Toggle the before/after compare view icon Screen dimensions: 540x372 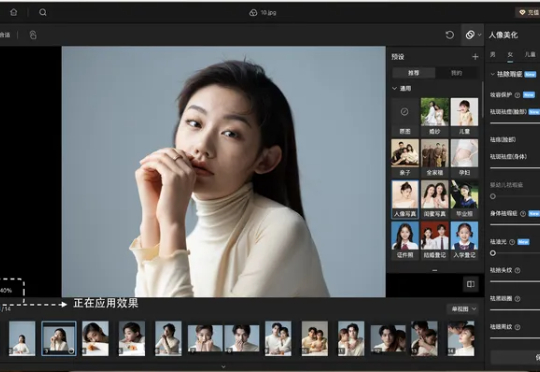471,284
